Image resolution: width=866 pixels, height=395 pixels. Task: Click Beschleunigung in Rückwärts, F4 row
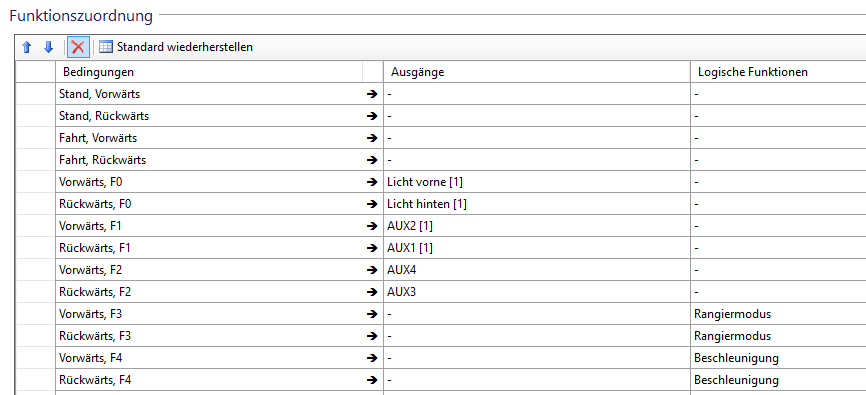click(736, 380)
